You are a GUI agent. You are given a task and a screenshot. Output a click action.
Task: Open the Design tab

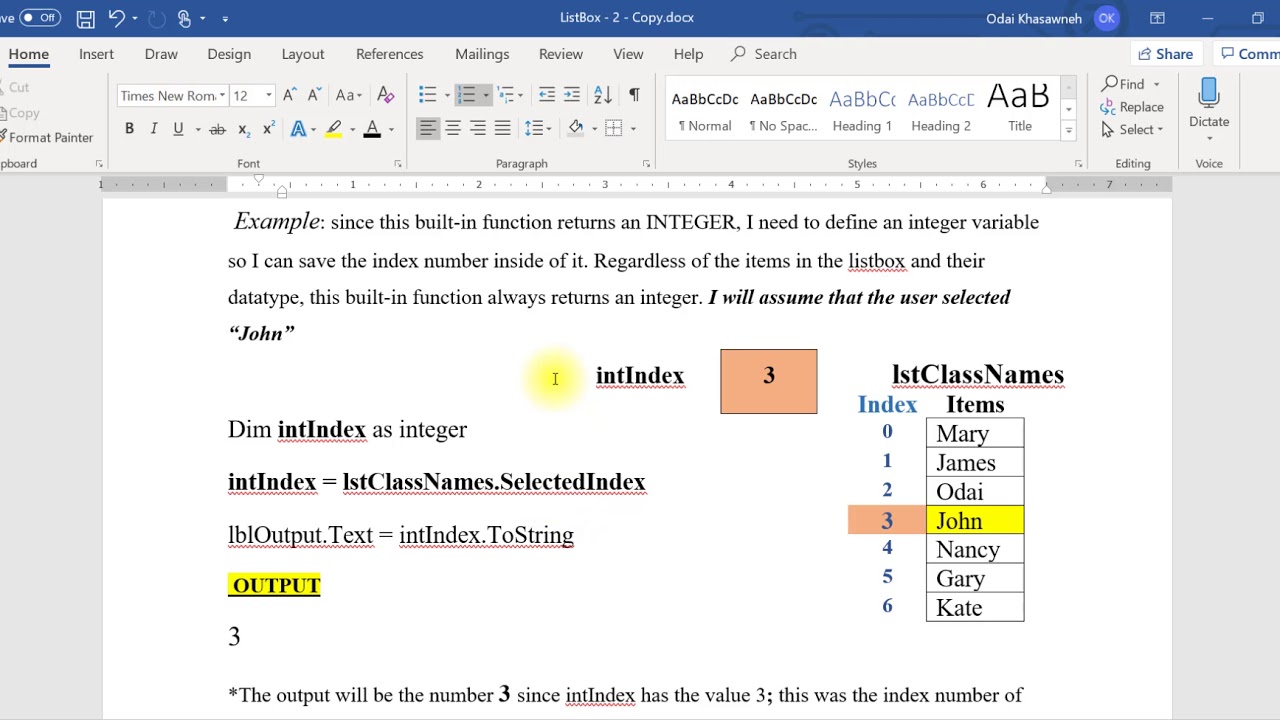(229, 54)
